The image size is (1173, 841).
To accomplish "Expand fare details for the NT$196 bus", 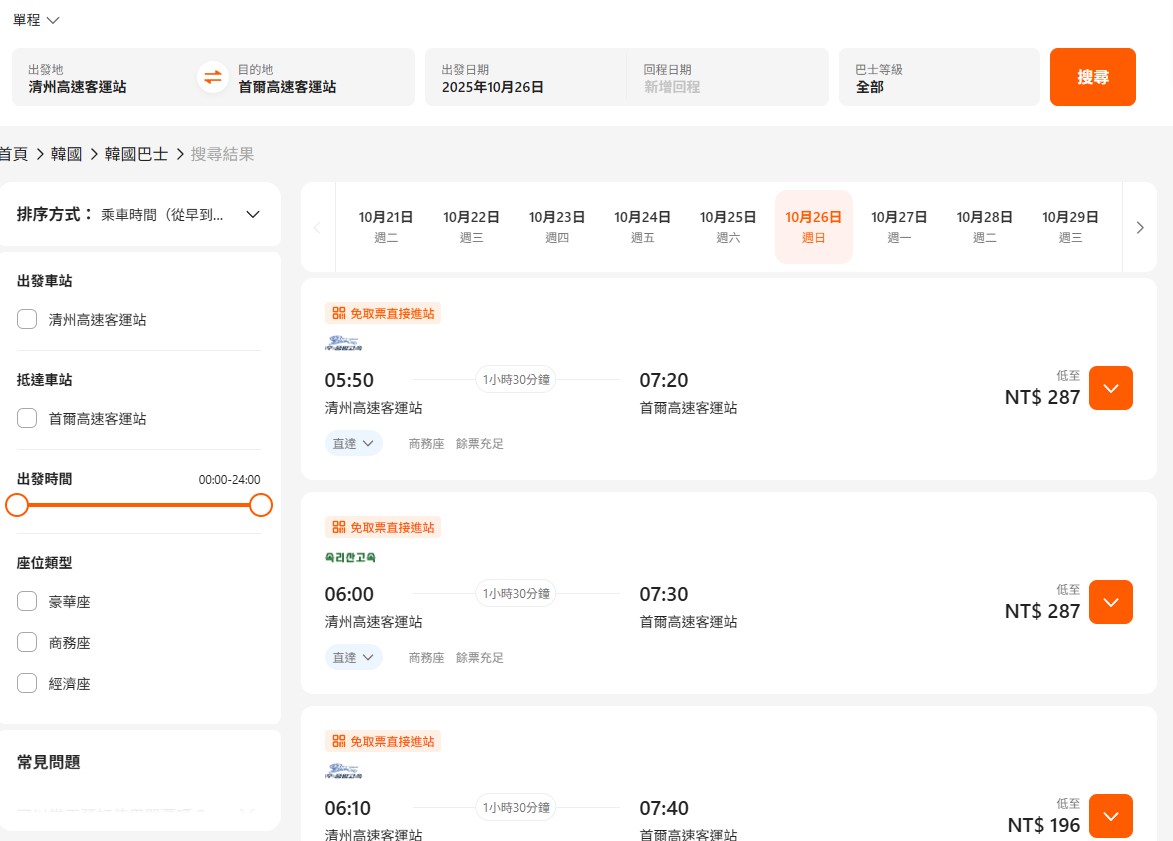I will click(x=1110, y=816).
